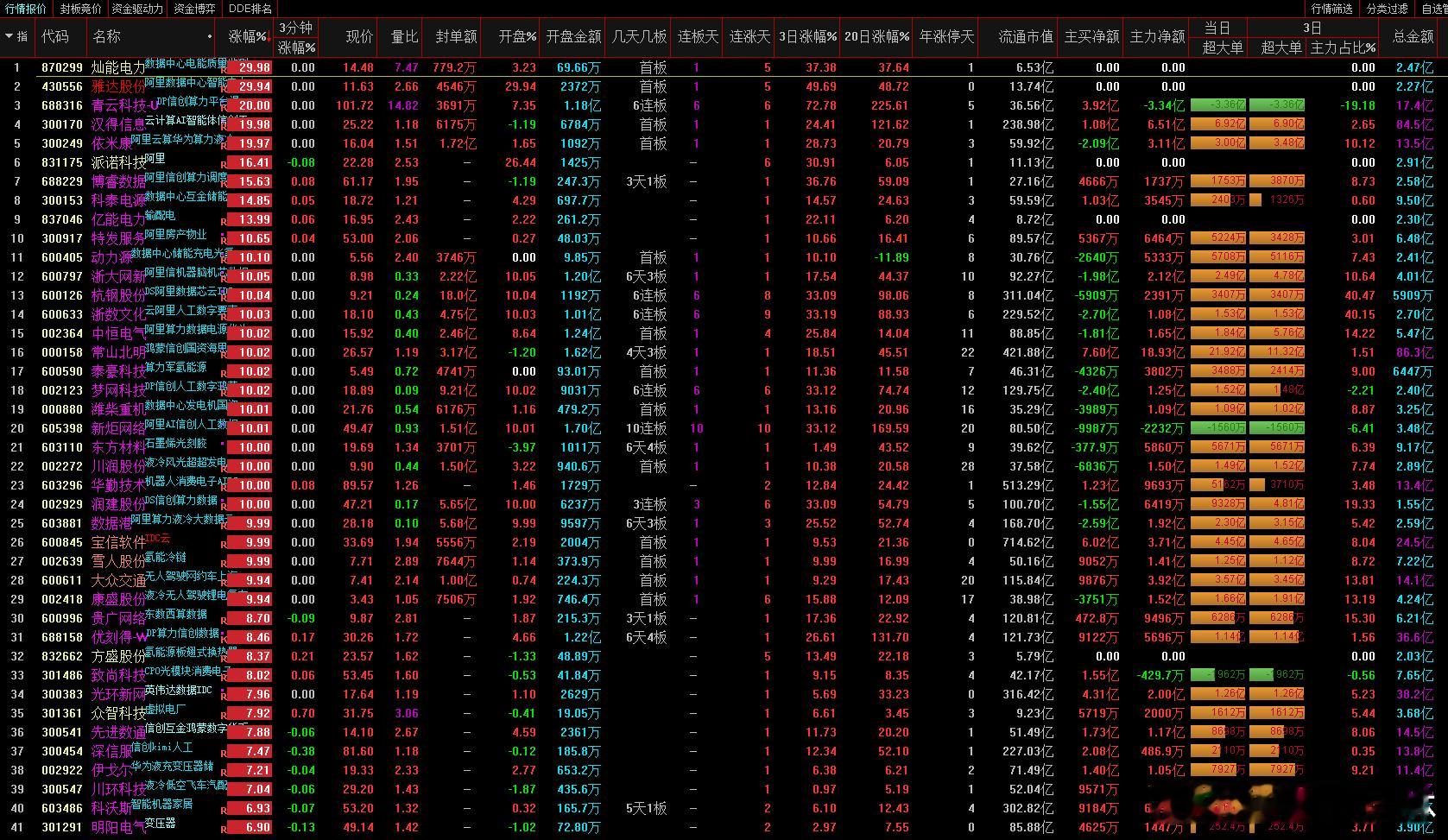Click 新炬网络 stock name
This screenshot has height=840, width=1448.
click(x=118, y=428)
